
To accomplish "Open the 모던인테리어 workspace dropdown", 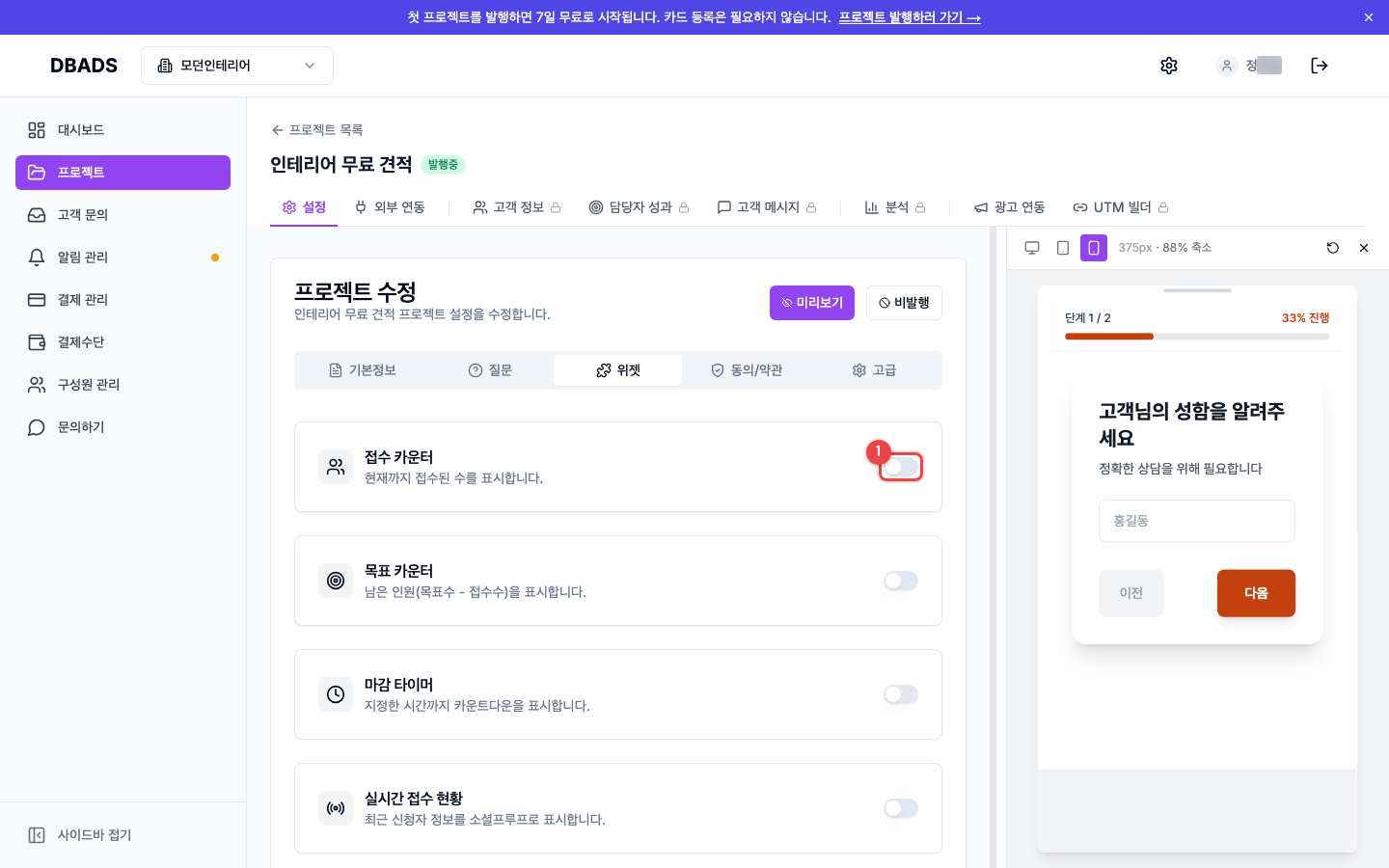I will [x=237, y=66].
